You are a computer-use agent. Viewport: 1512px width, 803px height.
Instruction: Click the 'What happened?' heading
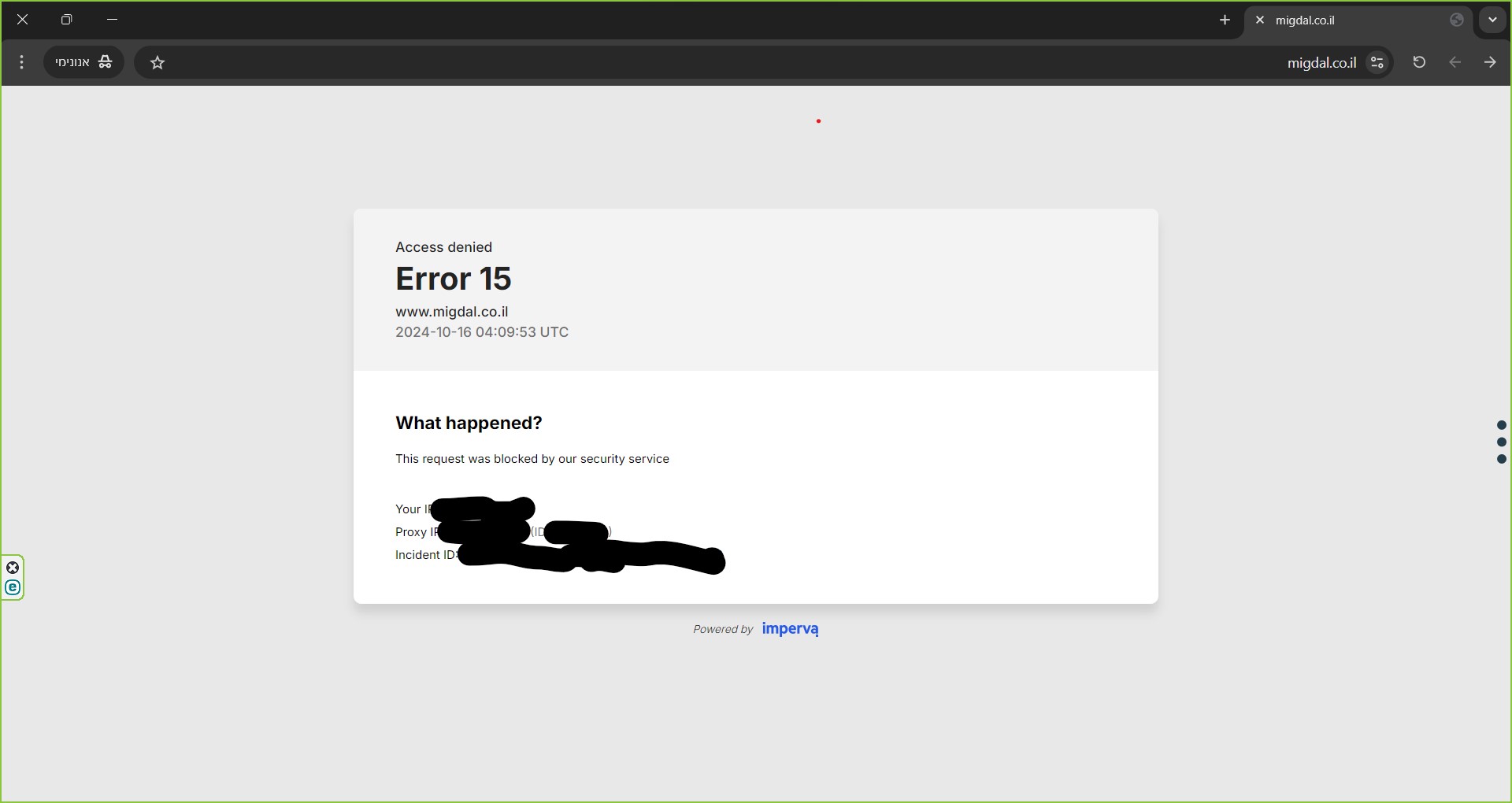(x=469, y=423)
